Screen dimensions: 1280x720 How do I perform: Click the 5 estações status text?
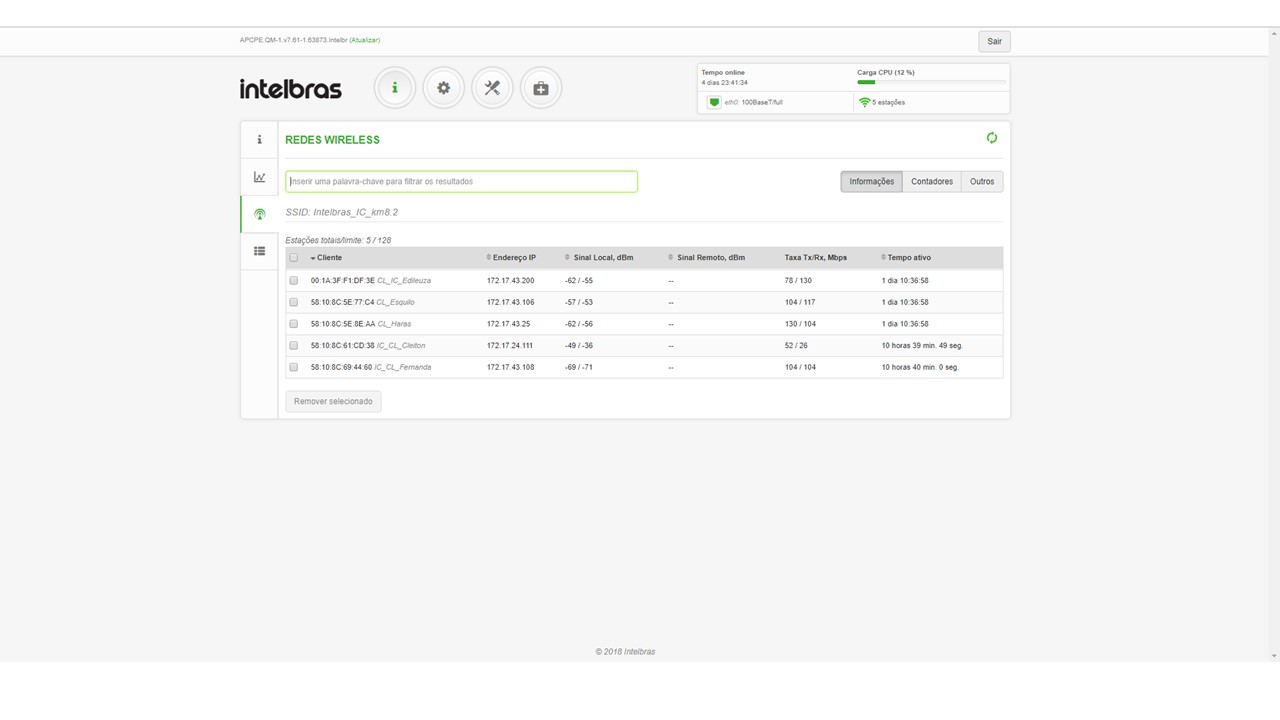coord(888,102)
